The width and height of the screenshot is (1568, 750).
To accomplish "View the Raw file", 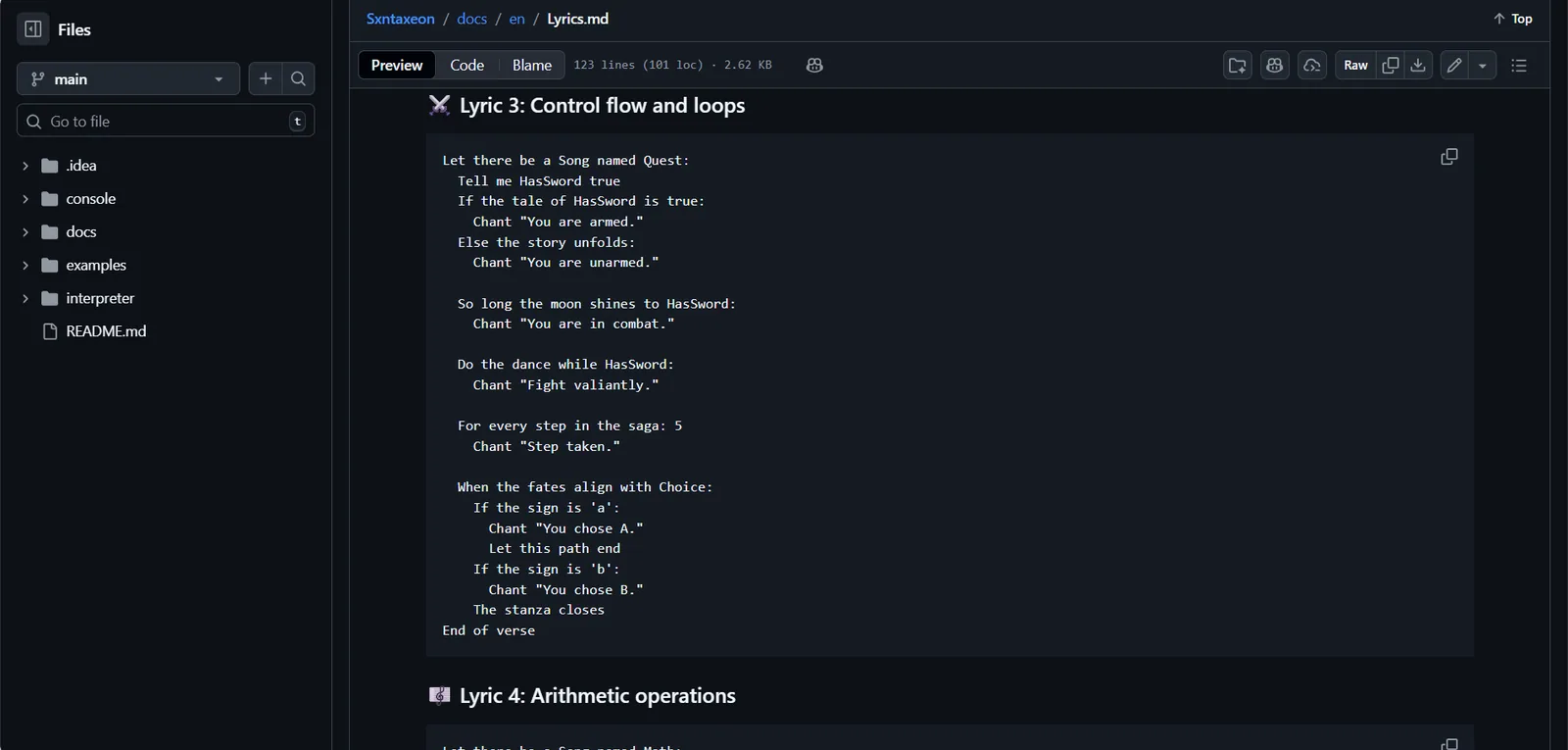I will click(x=1355, y=66).
